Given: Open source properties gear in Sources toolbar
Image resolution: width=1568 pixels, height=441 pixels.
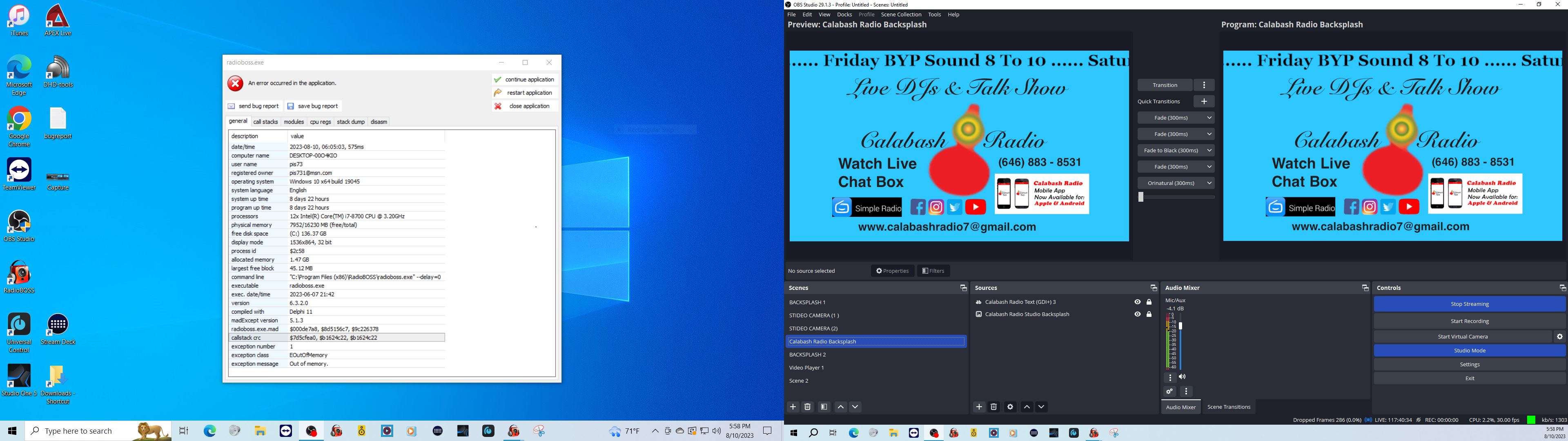Looking at the screenshot, I should [x=1011, y=407].
